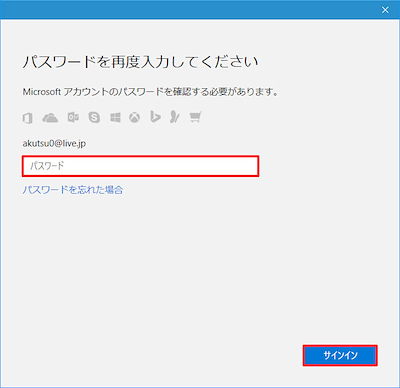Close the sign-in dialog with X
Screen dimensions: 400x388
385,10
